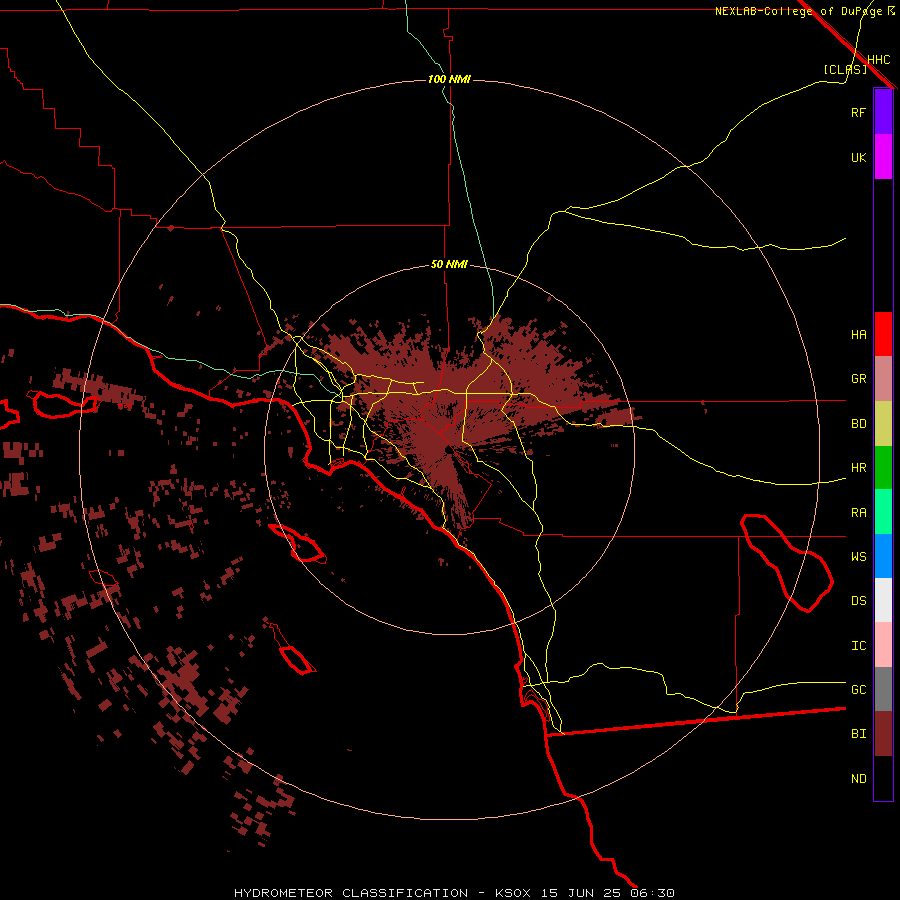Click the 50 NMI range ring label
Screen dimensions: 900x900
pos(449,264)
